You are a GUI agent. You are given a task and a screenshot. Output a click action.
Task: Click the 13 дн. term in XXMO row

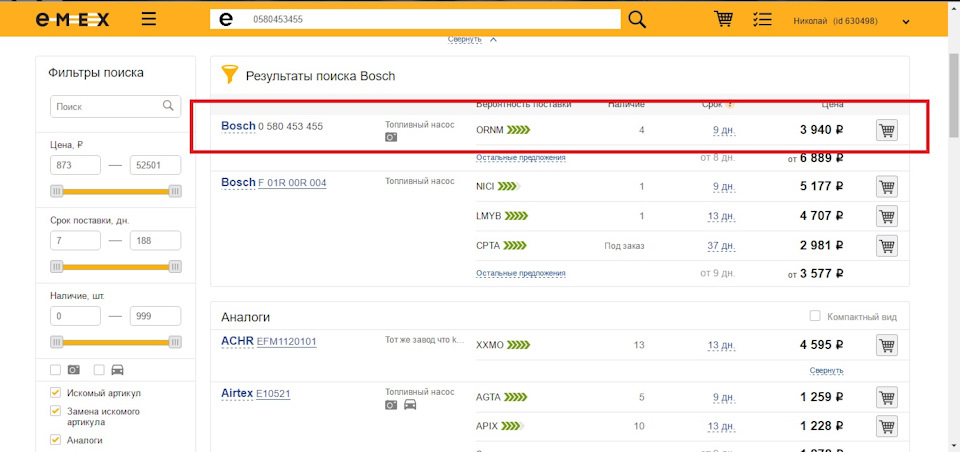pyautogui.click(x=722, y=345)
